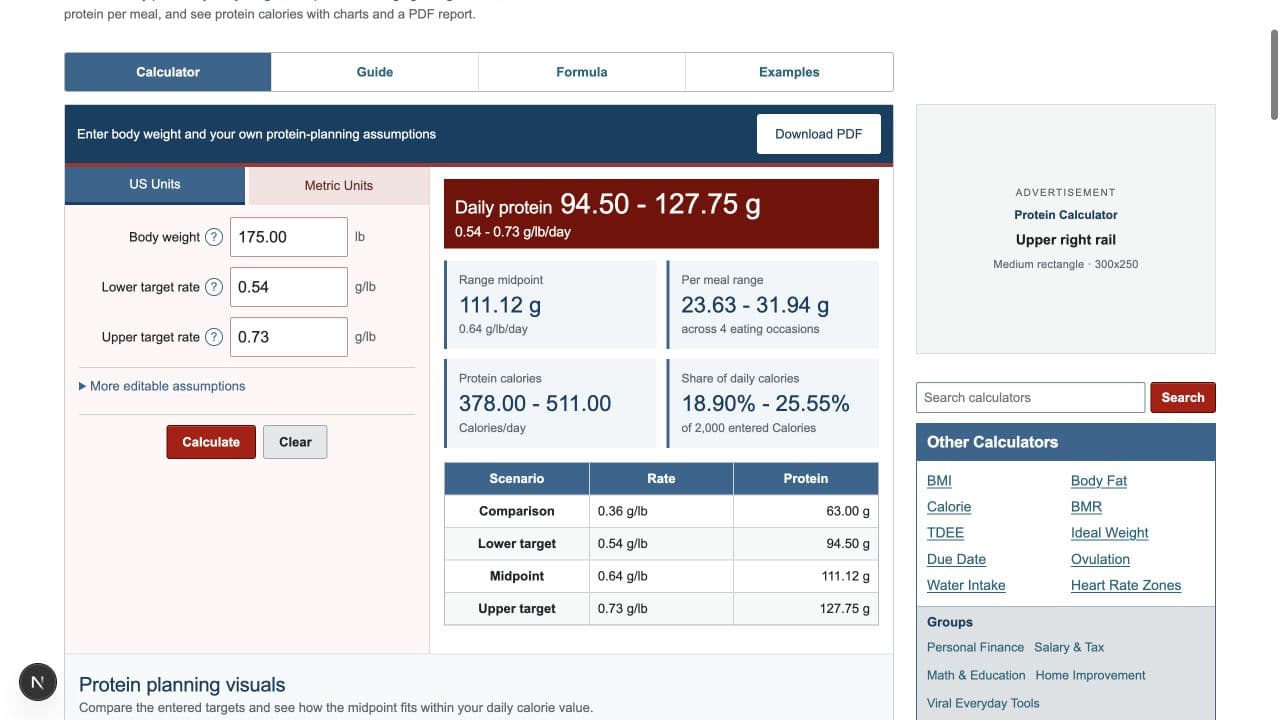Select the US Units tab
The image size is (1280, 720).
click(155, 185)
